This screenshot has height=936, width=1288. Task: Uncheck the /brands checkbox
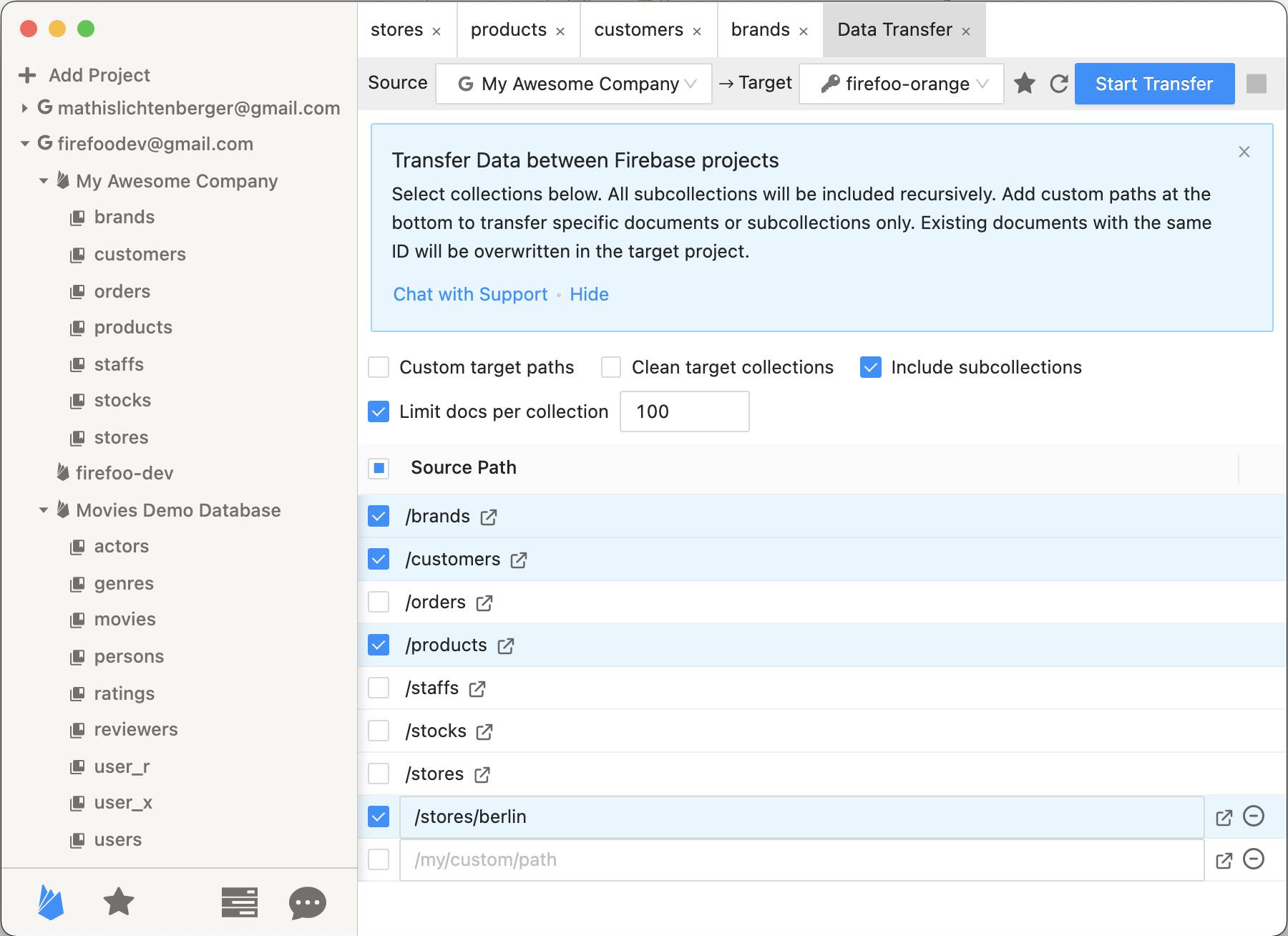point(379,516)
